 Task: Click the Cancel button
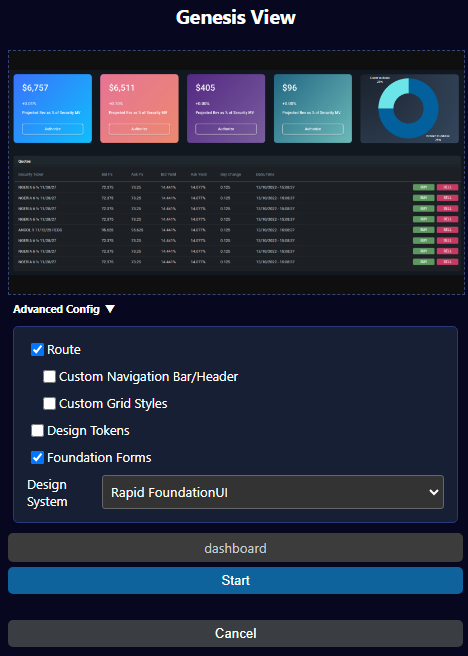pos(235,633)
